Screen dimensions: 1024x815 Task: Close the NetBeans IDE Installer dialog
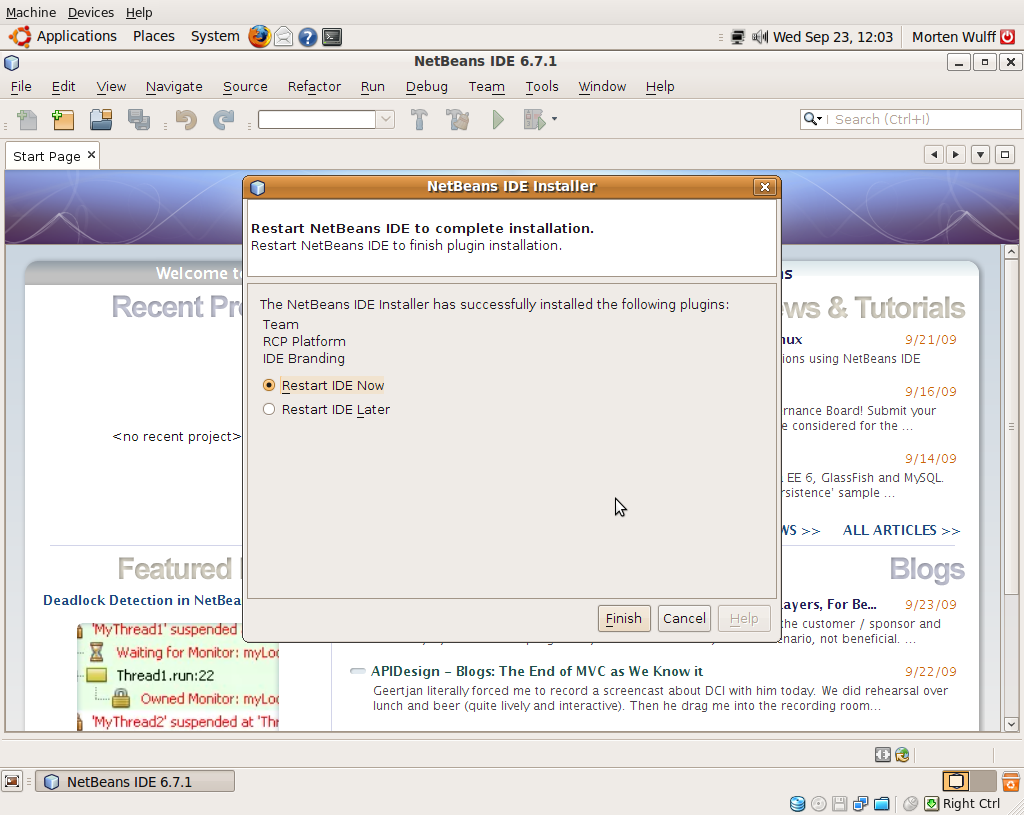click(765, 187)
